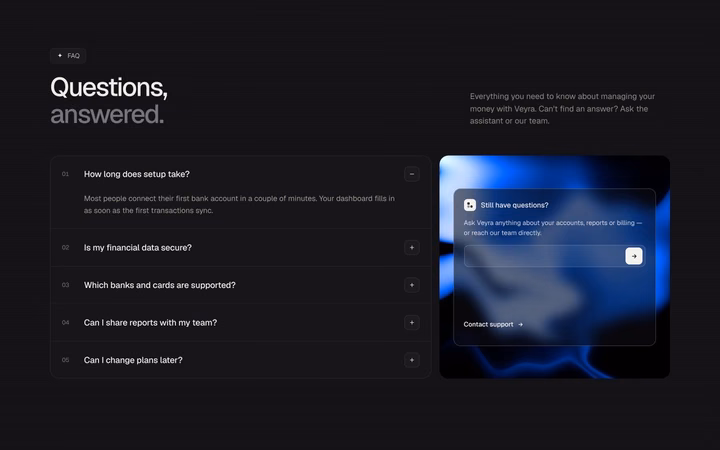
Task: Click the 'Is my financial data secure?' question title
Action: click(137, 248)
